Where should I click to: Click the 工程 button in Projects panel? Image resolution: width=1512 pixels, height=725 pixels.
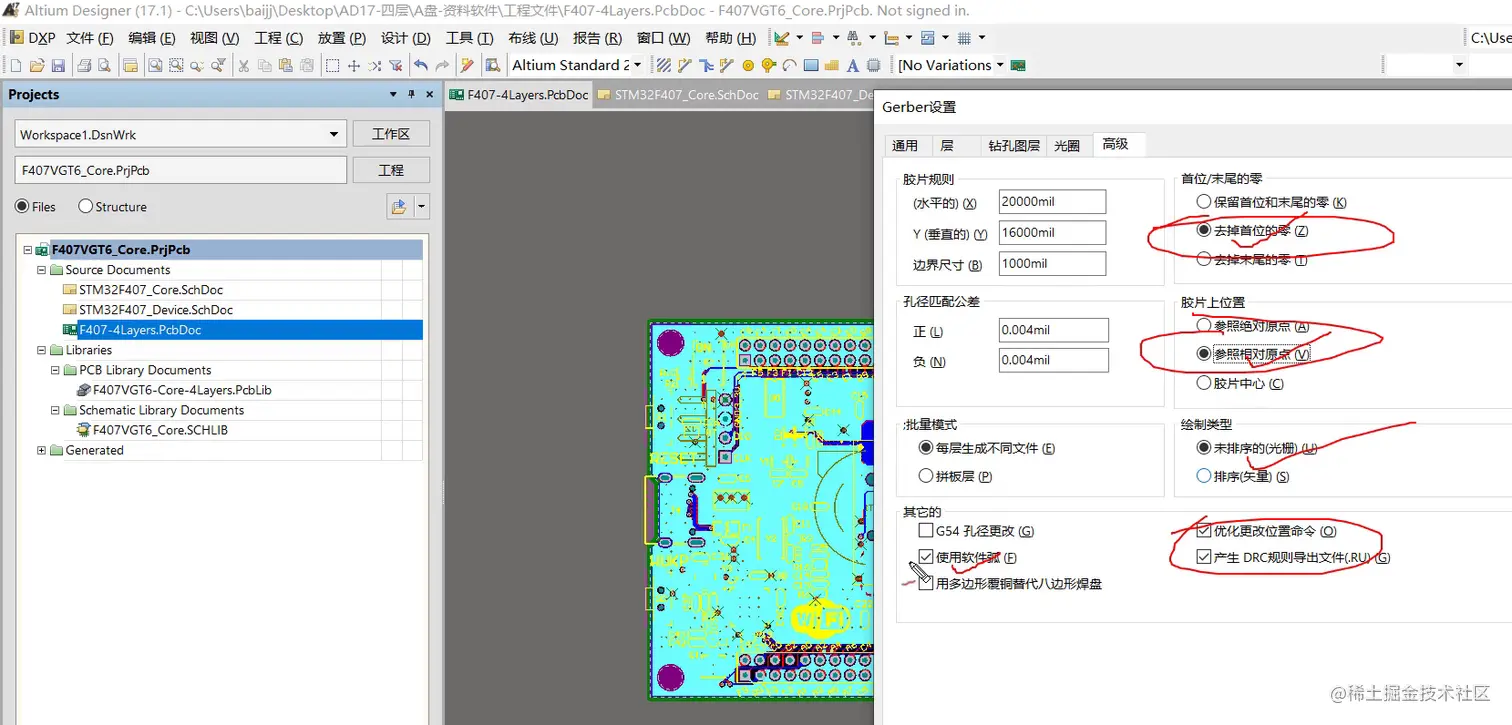click(x=391, y=170)
